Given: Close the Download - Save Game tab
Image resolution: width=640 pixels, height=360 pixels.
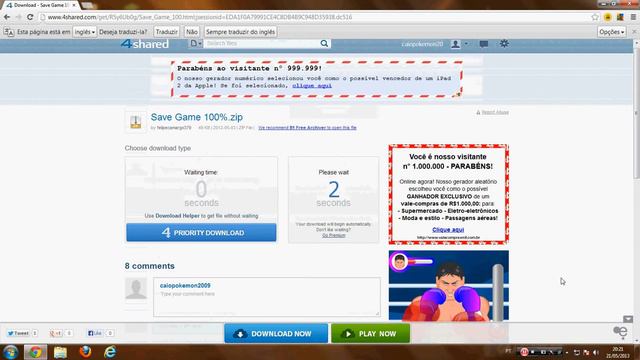Looking at the screenshot, I should (74, 5).
